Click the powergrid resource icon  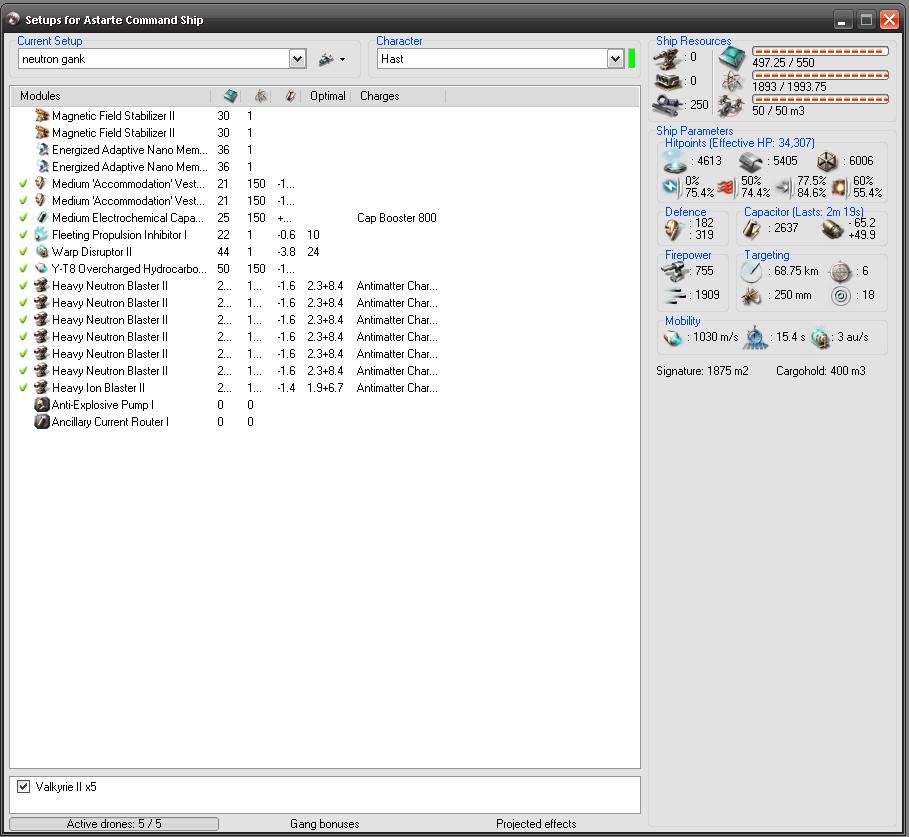[x=732, y=82]
